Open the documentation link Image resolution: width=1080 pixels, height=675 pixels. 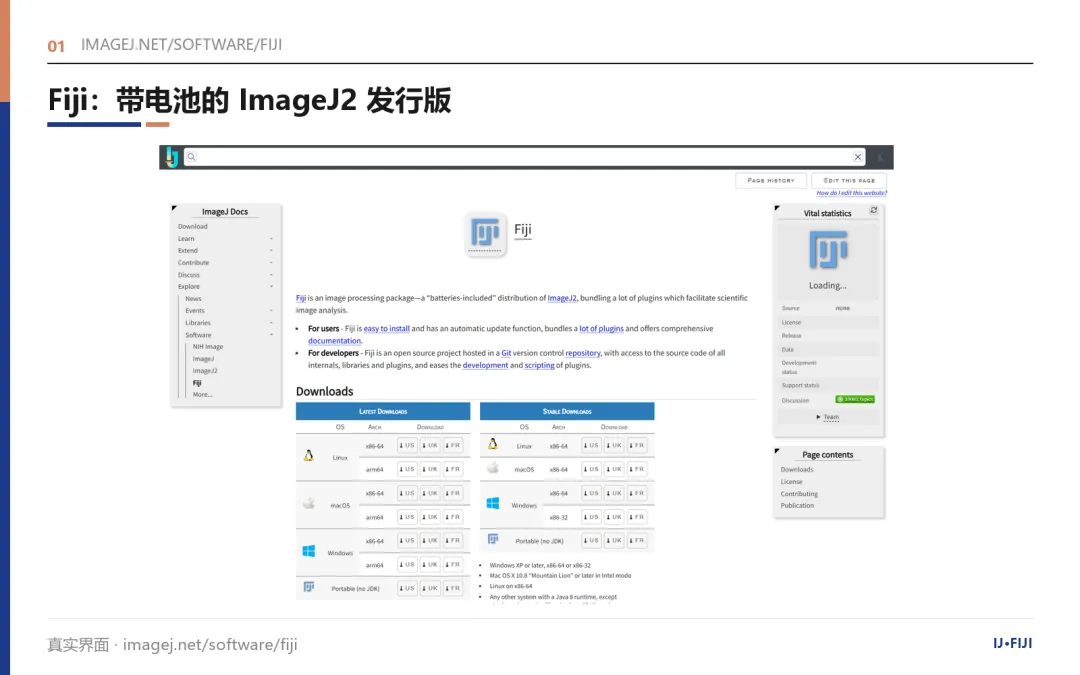point(334,341)
